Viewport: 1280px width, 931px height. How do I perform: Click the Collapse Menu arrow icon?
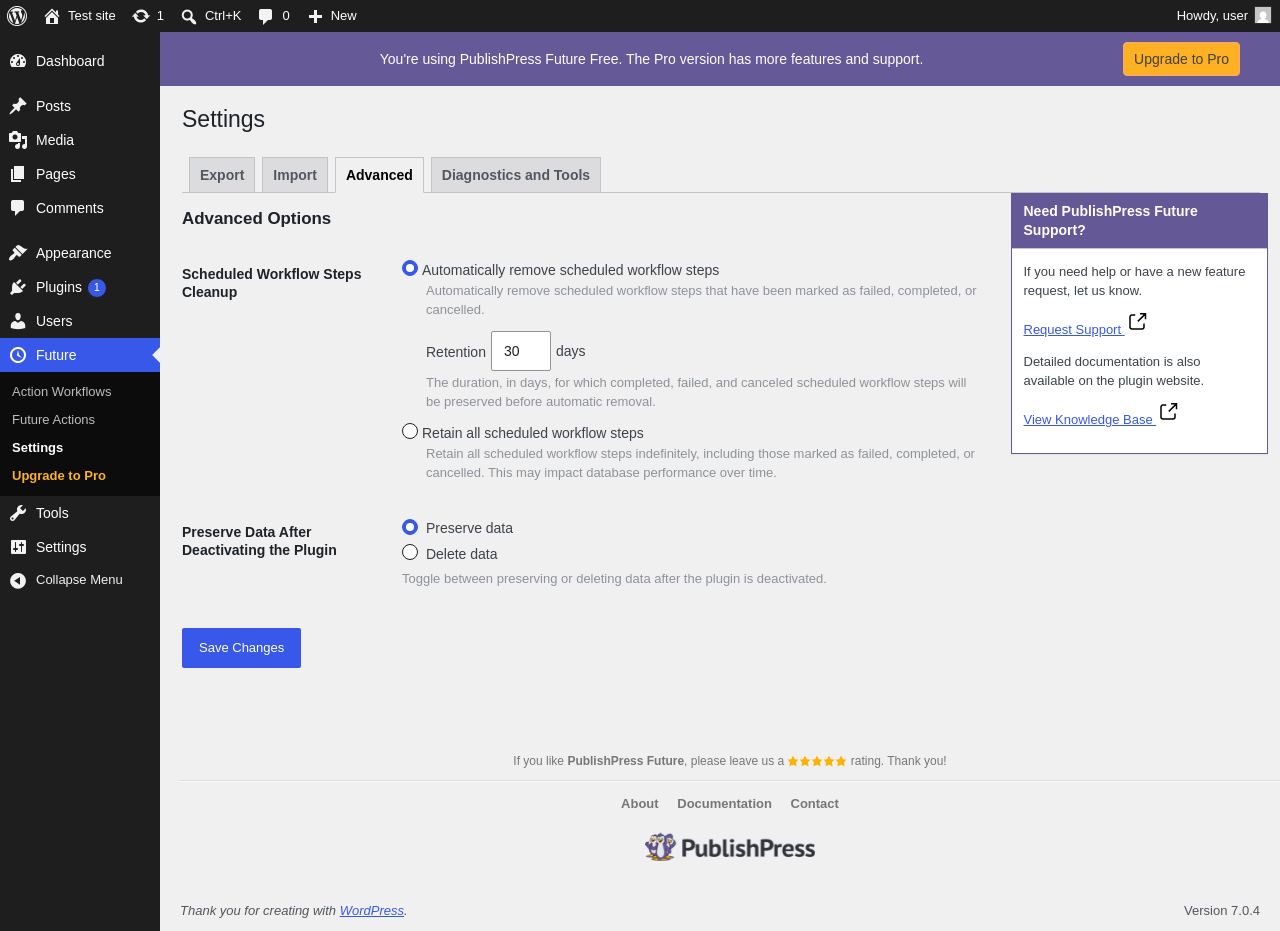click(18, 580)
